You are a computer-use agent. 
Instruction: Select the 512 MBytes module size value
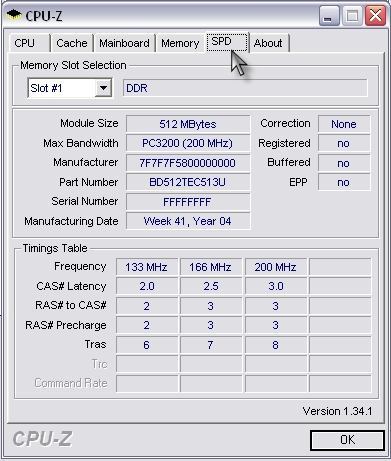[188, 124]
